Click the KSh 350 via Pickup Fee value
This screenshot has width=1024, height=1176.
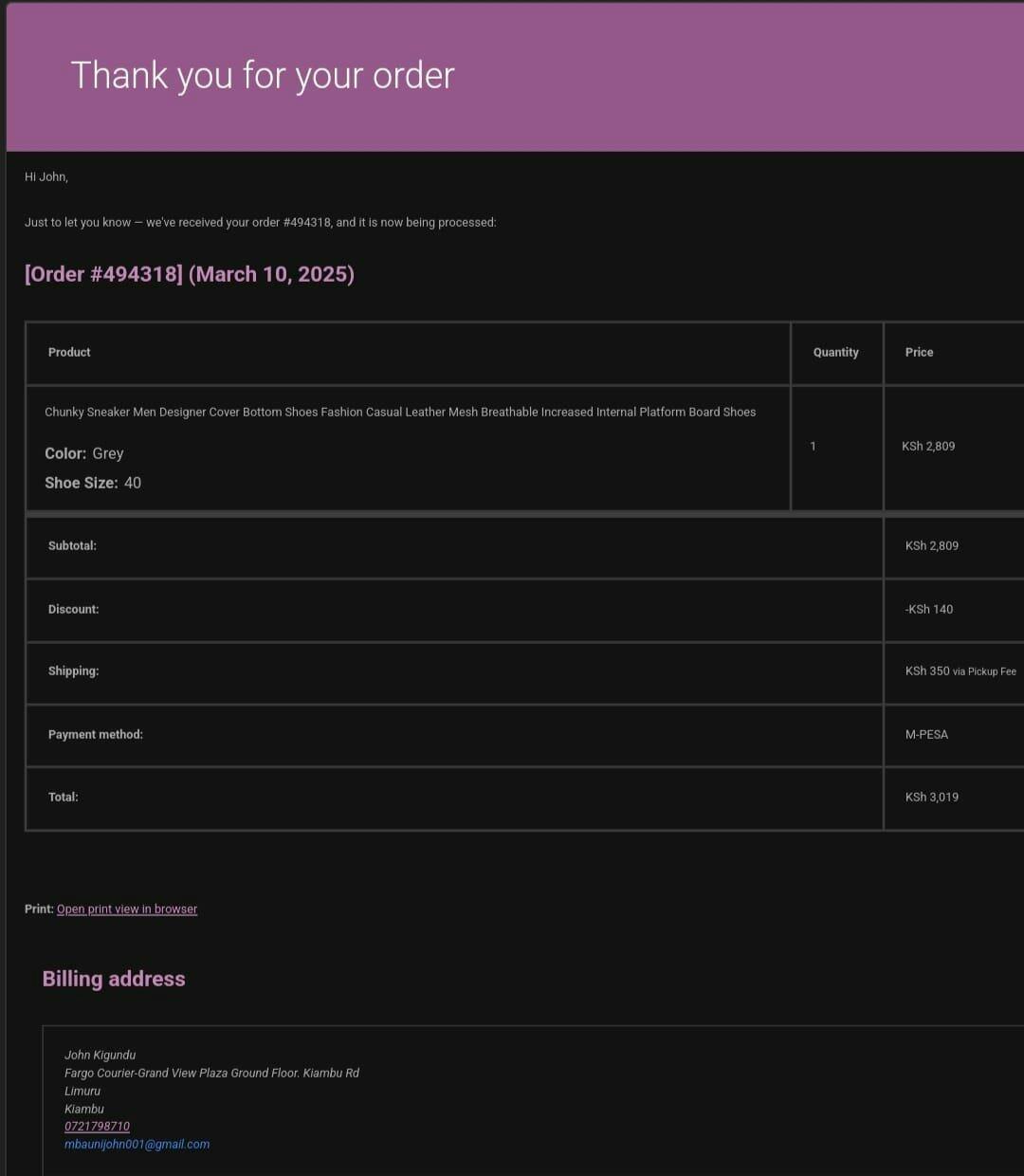pyautogui.click(x=960, y=671)
